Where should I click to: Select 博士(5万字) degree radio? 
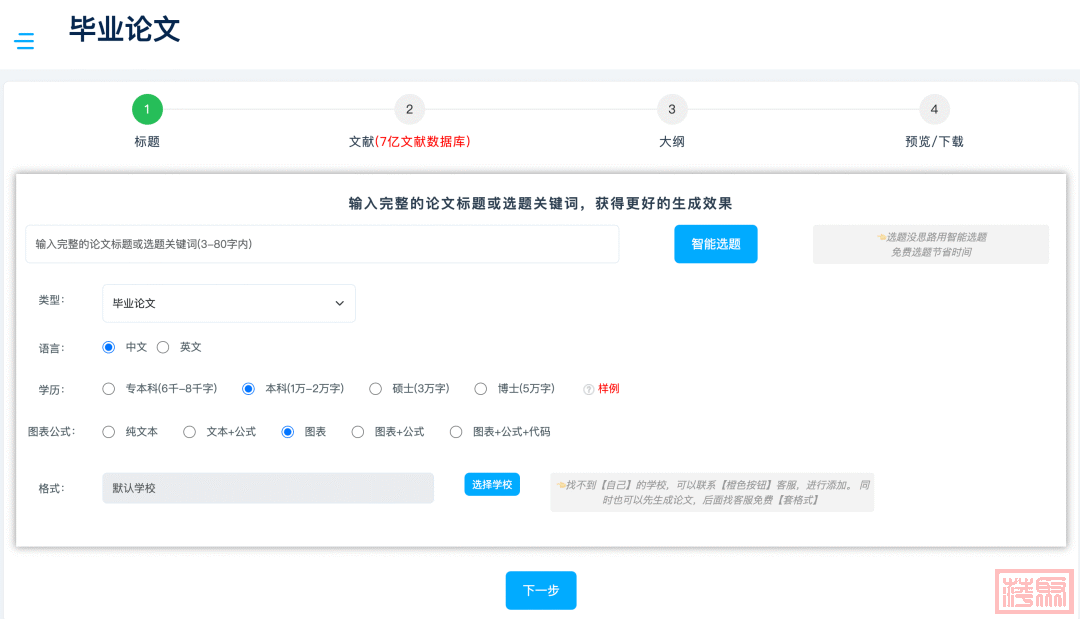coord(481,388)
